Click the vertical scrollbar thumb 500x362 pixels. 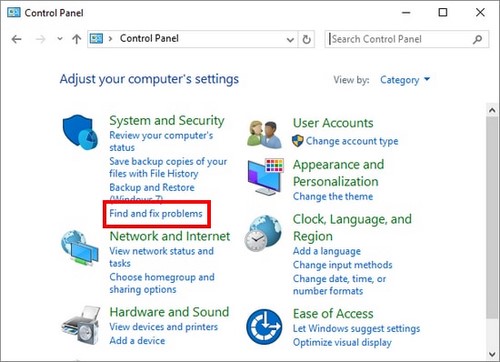click(x=492, y=217)
